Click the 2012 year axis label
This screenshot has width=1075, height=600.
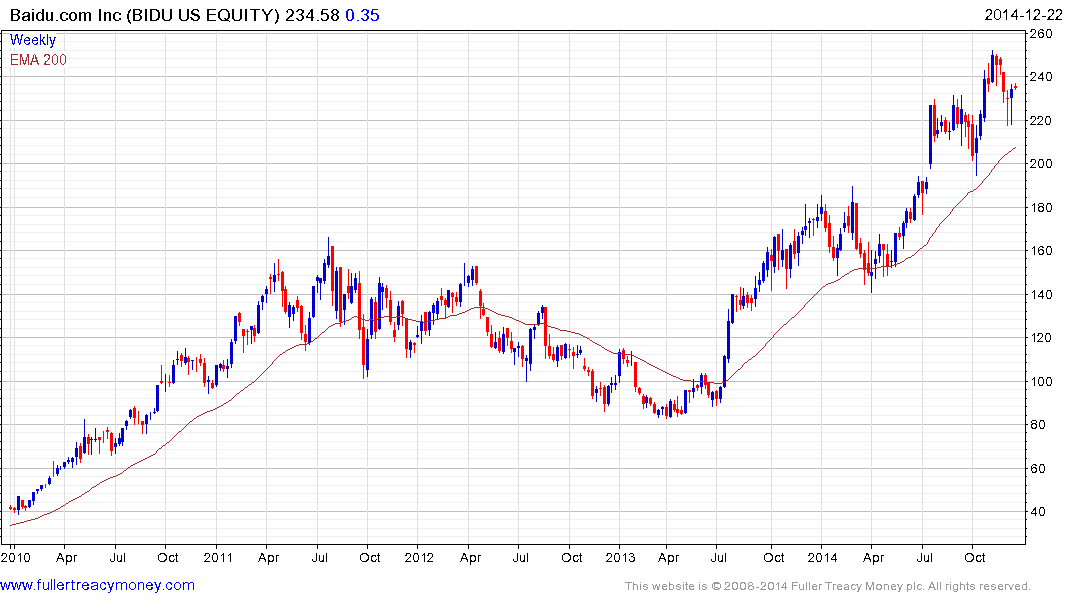point(419,557)
